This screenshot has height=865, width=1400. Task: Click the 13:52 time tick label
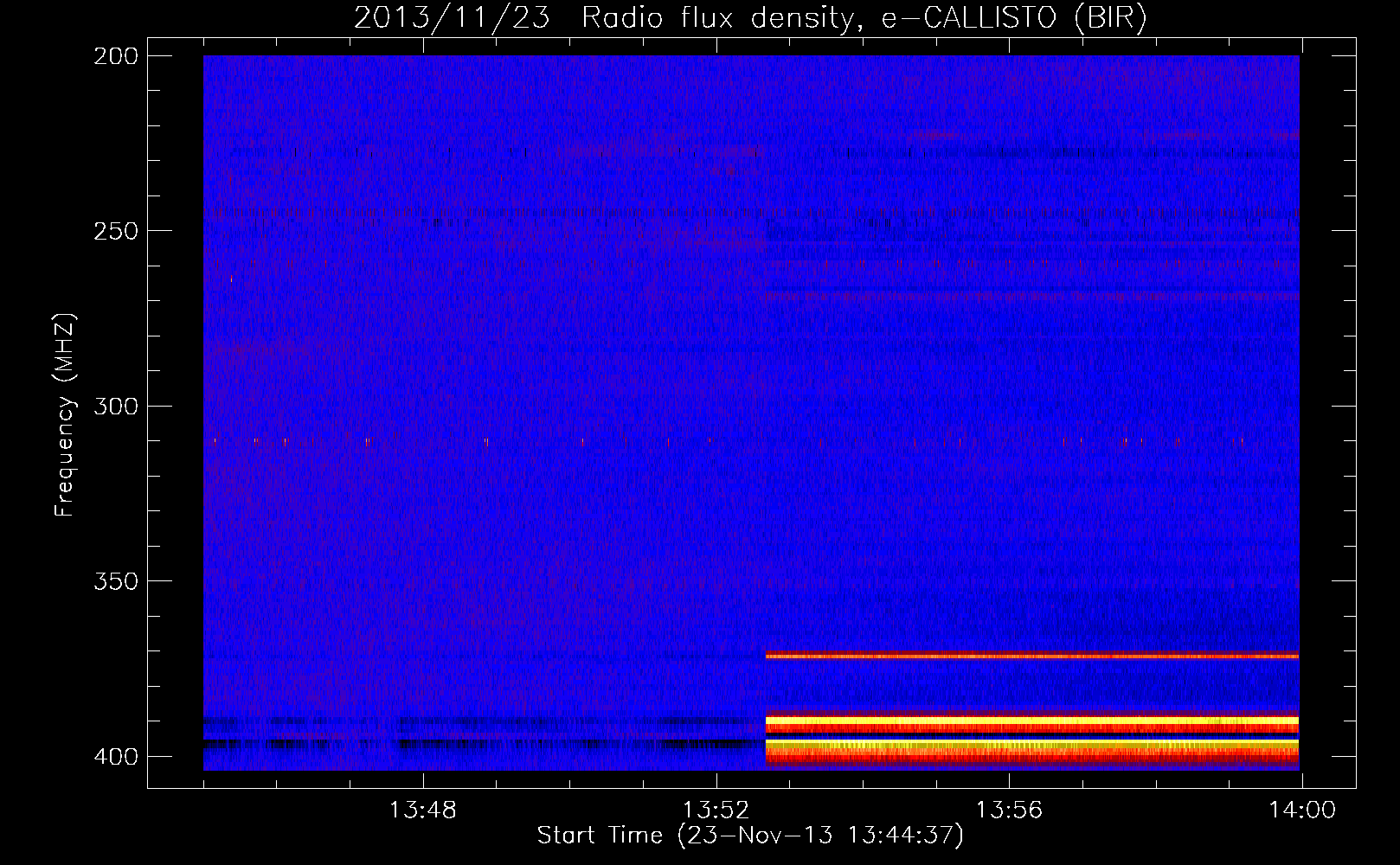point(716,811)
